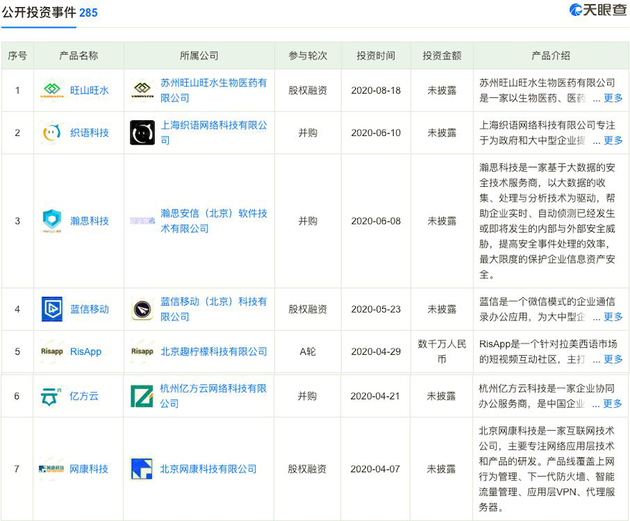
Task: Click the 蓝信移动 blue product logo
Action: [52, 309]
